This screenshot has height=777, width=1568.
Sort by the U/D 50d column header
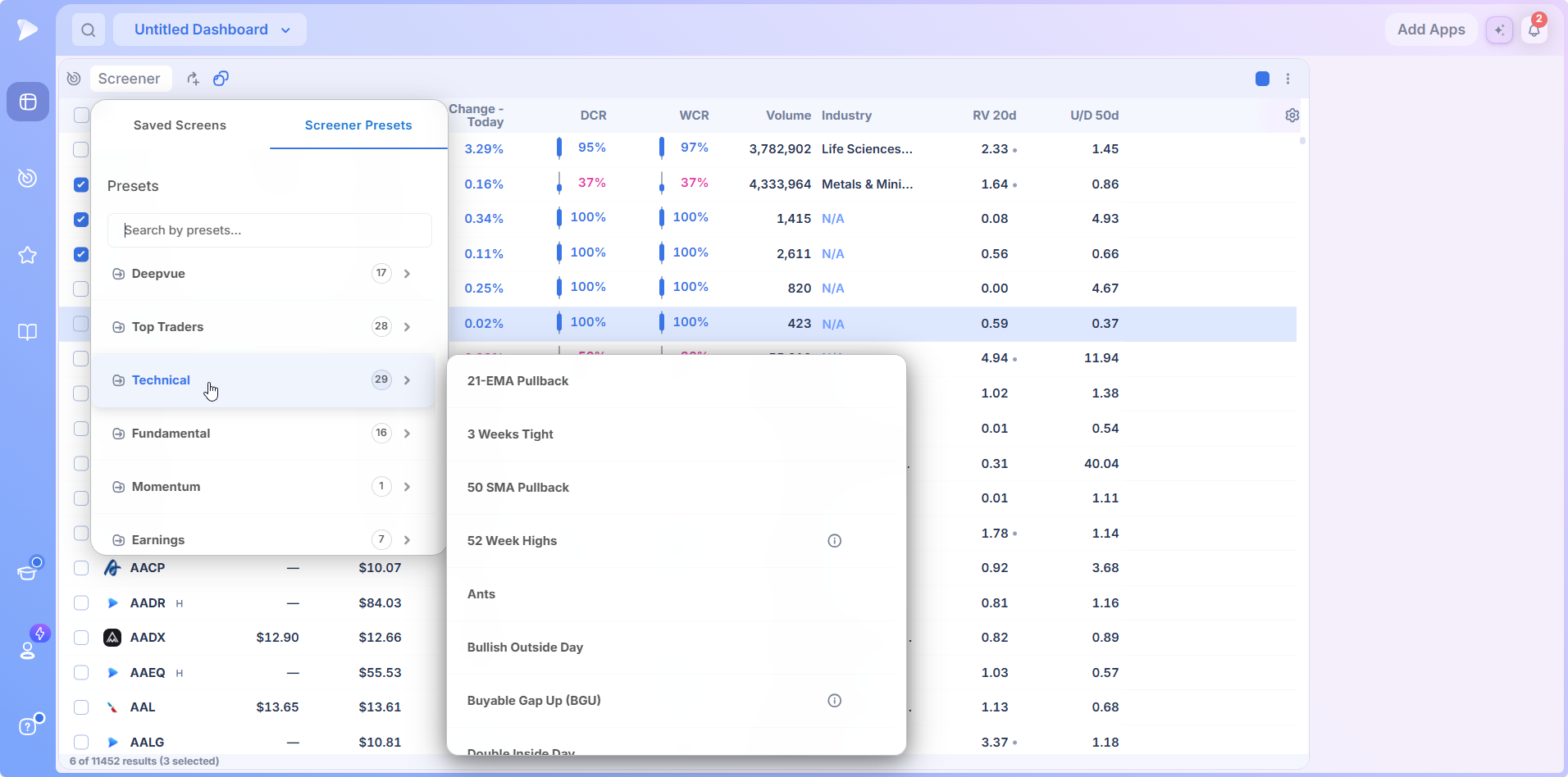(1094, 116)
